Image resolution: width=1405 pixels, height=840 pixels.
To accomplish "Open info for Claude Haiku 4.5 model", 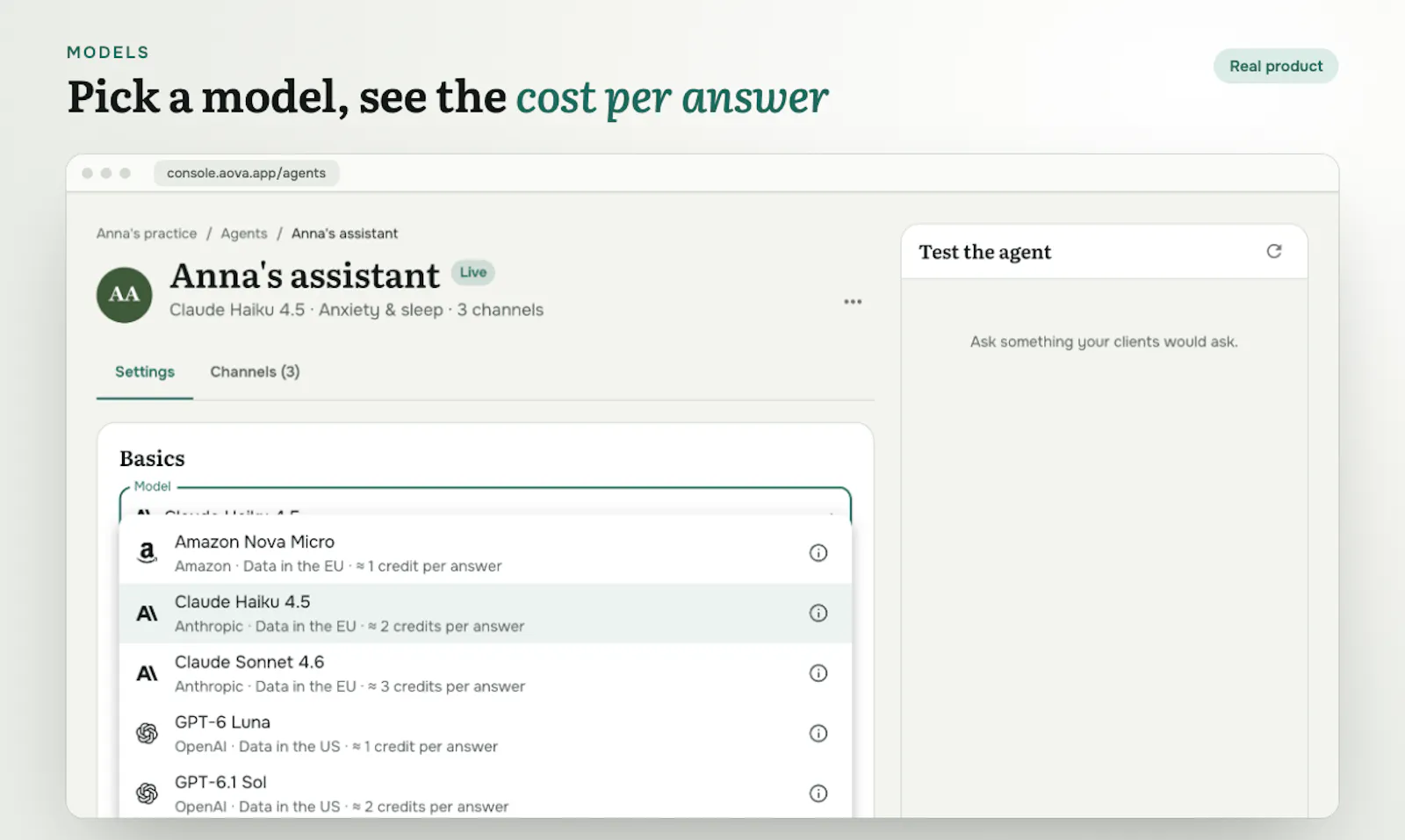I will (x=818, y=613).
